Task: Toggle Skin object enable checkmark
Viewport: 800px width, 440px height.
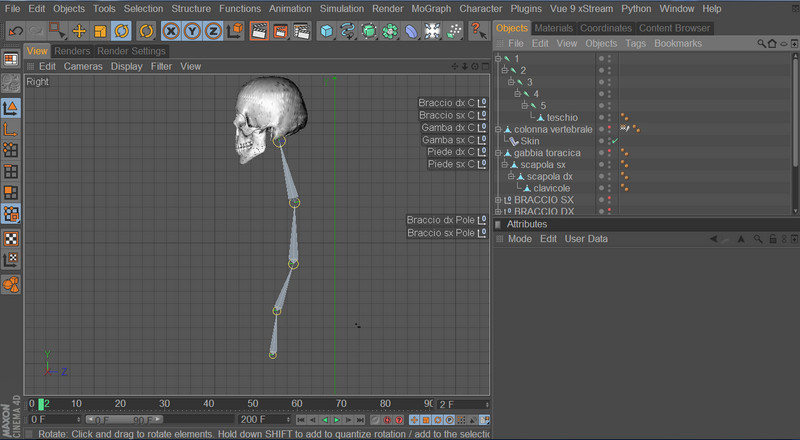Action: [x=615, y=141]
